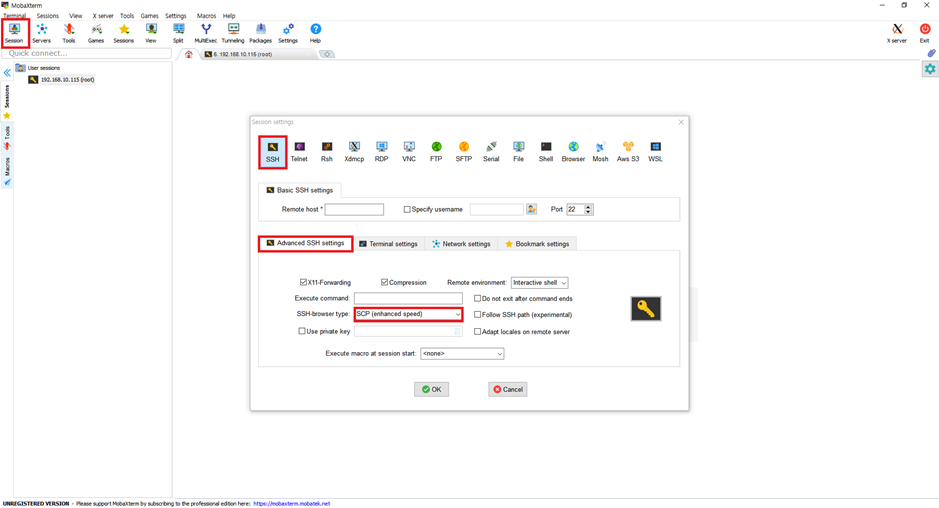Screen dimensions: 939x508
Task: Check Do not exit after command ends
Action: pos(477,298)
